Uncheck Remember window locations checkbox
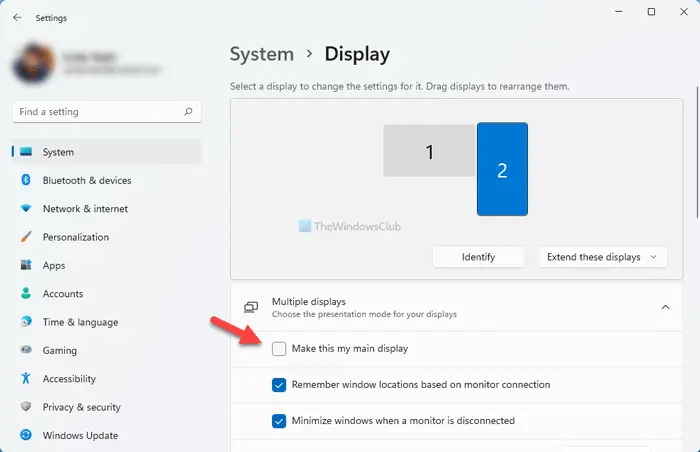Viewport: 700px width, 452px height. point(279,384)
